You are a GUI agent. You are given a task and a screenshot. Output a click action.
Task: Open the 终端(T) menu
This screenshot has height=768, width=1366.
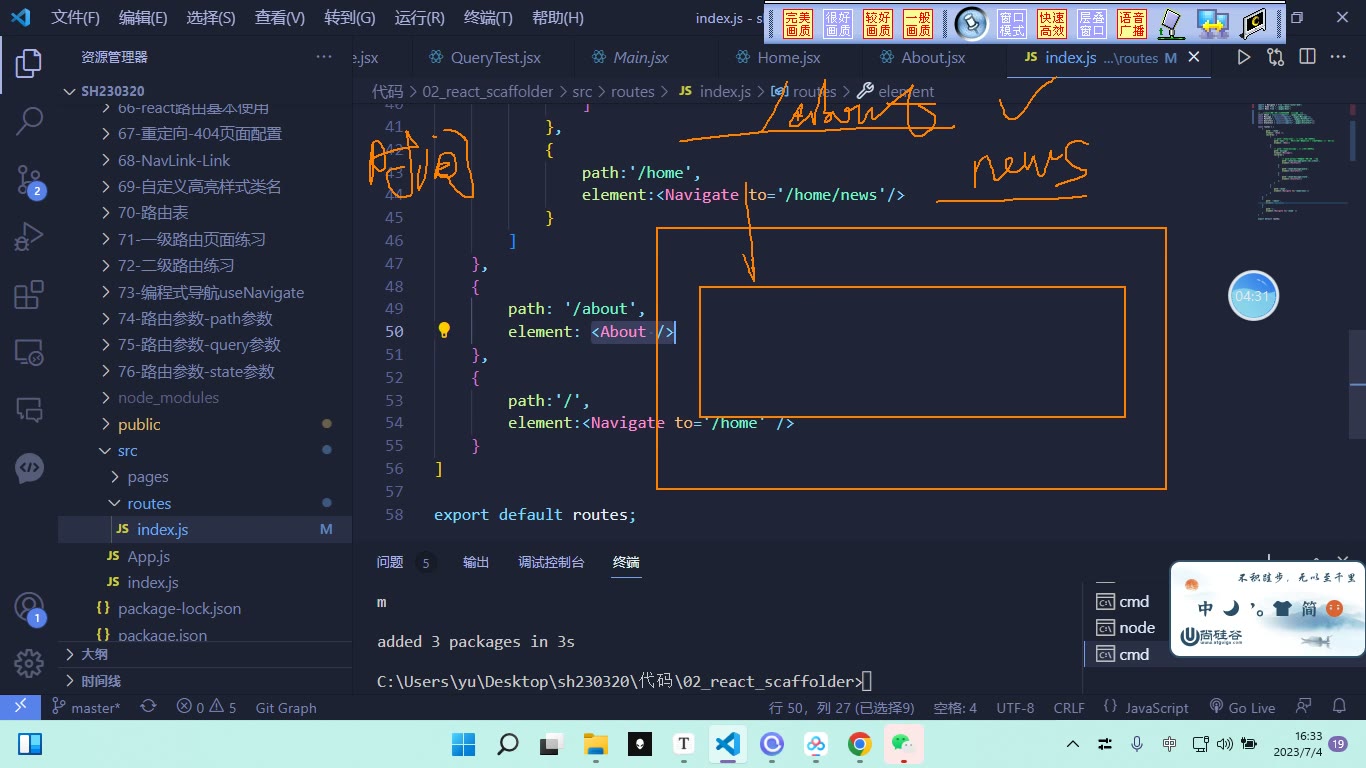[x=488, y=18]
